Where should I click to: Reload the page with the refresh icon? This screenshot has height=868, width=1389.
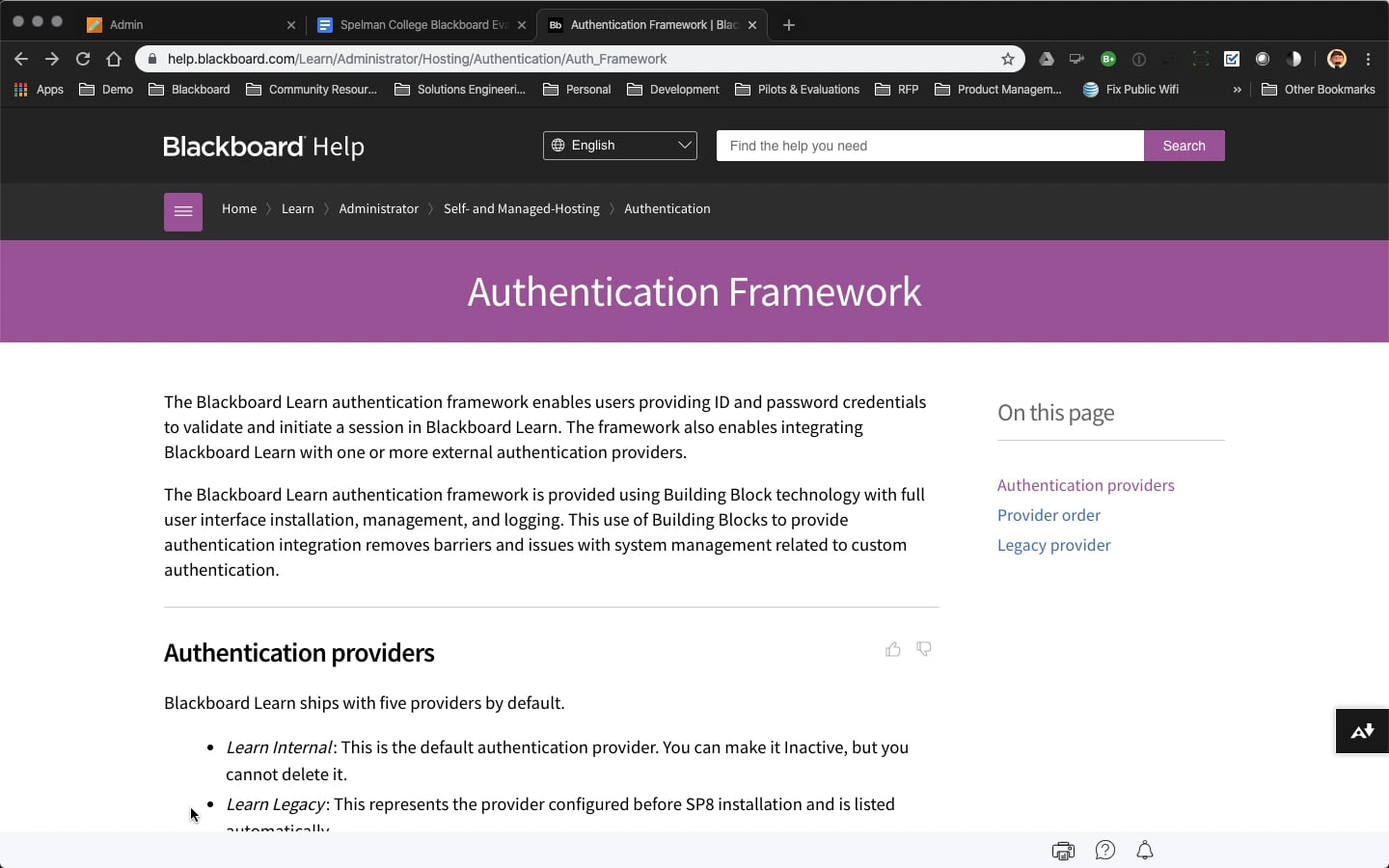coord(83,59)
